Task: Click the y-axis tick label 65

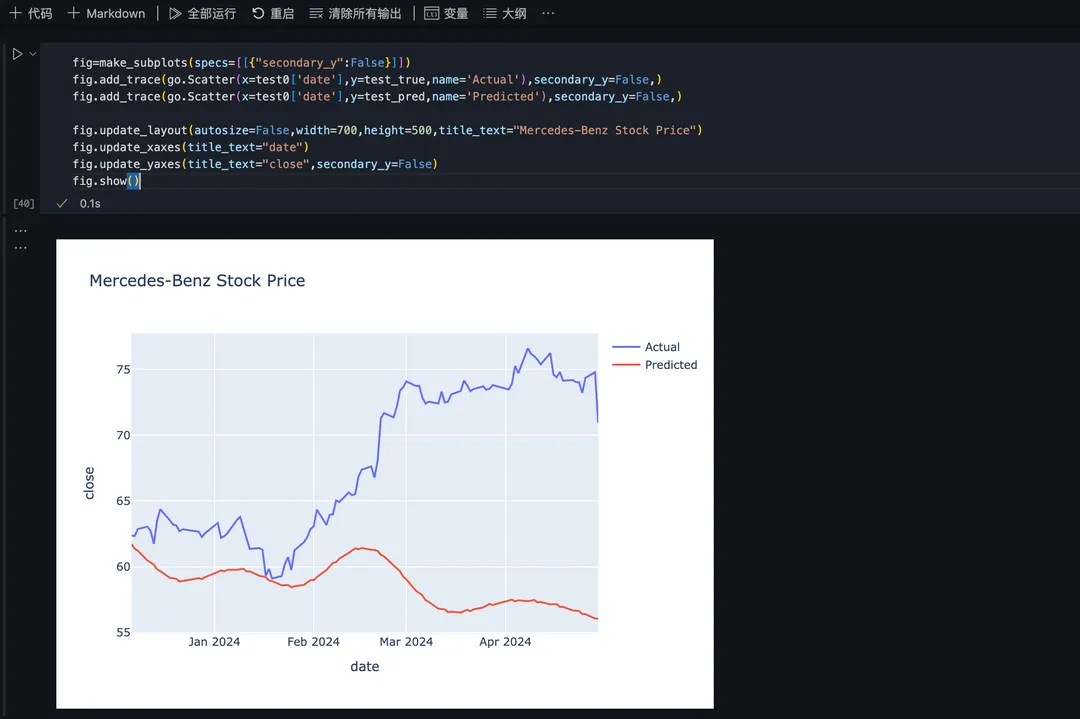Action: pyautogui.click(x=123, y=501)
